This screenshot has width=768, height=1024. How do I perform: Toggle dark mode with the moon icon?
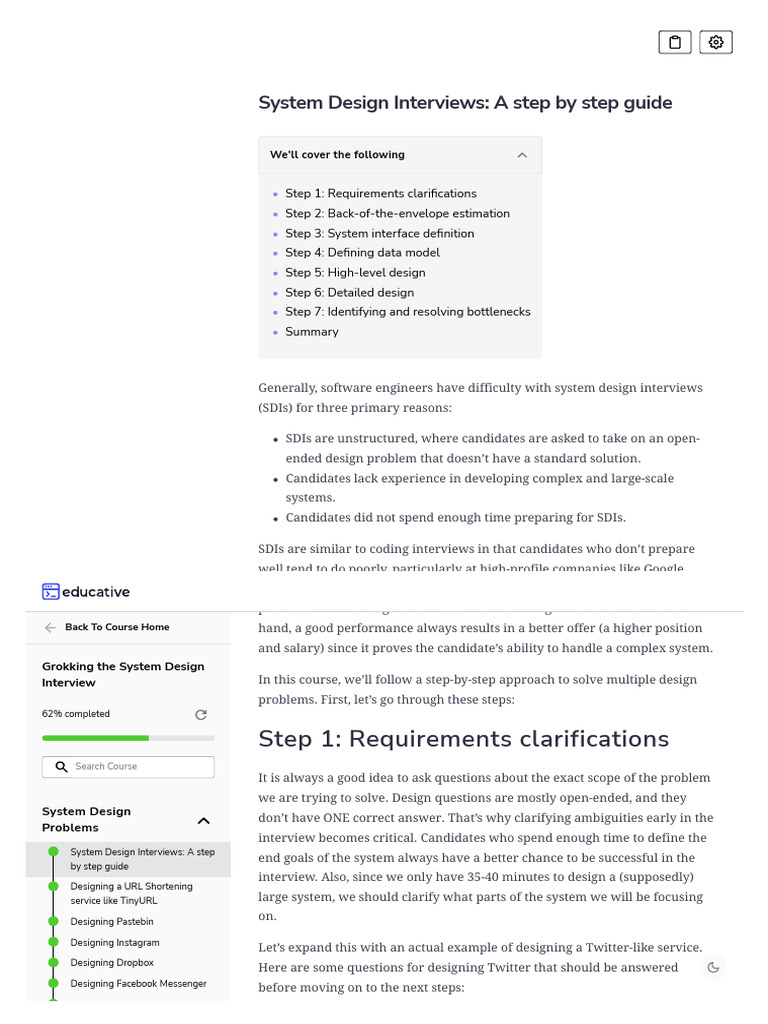pos(713,967)
